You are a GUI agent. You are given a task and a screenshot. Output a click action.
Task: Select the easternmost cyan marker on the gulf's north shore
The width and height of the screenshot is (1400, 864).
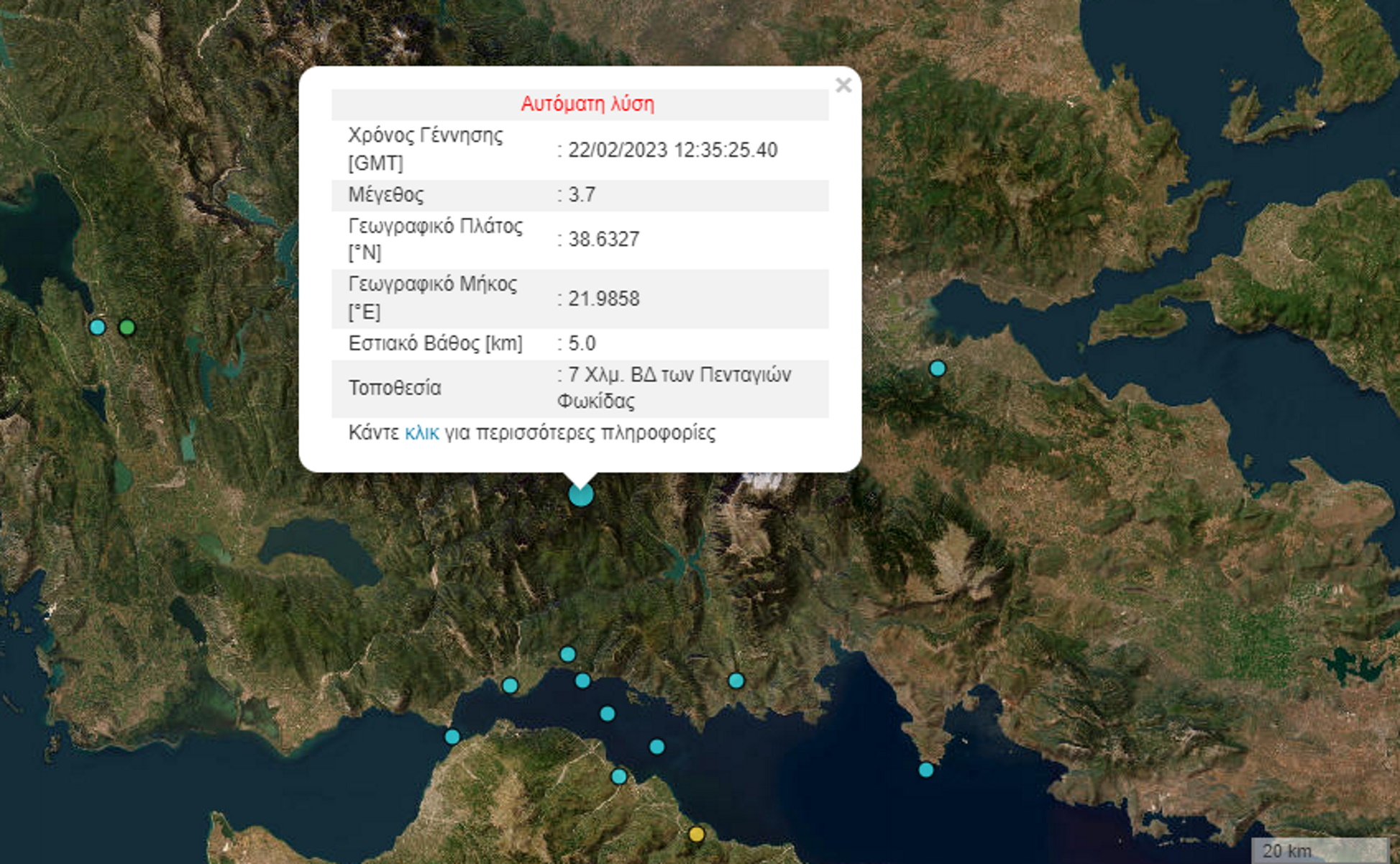click(x=736, y=681)
